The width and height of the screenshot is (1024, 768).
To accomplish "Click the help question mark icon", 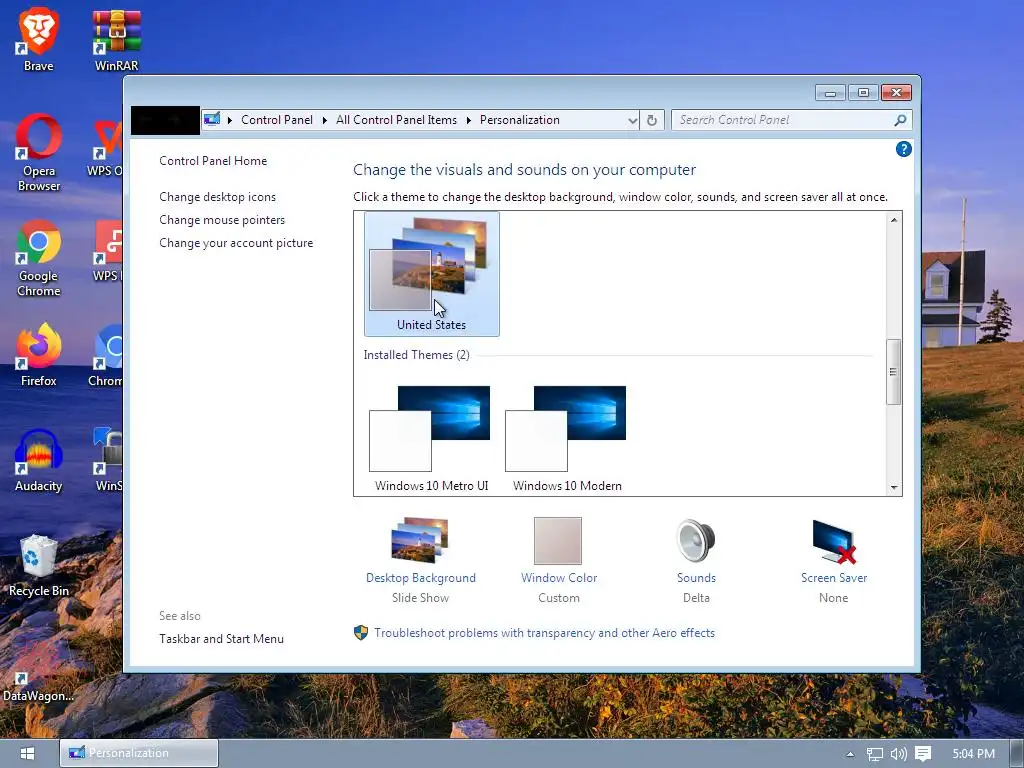I will click(x=904, y=150).
